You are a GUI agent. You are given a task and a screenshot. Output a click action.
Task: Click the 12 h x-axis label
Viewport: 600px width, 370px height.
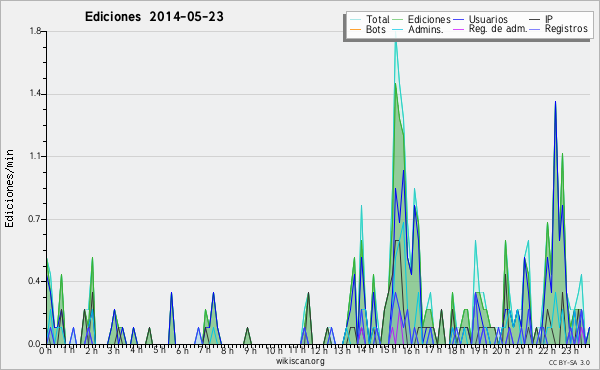click(319, 351)
